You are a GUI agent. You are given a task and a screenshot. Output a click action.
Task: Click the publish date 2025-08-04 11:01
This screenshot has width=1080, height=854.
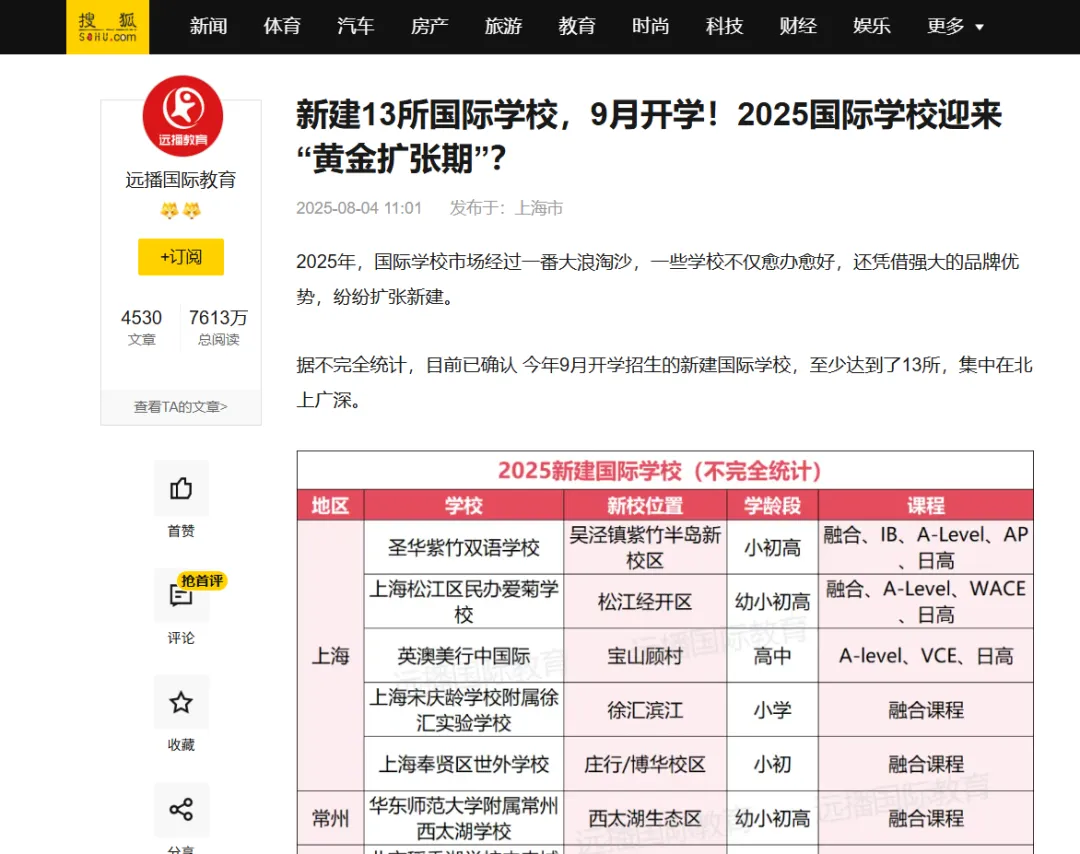click(359, 208)
